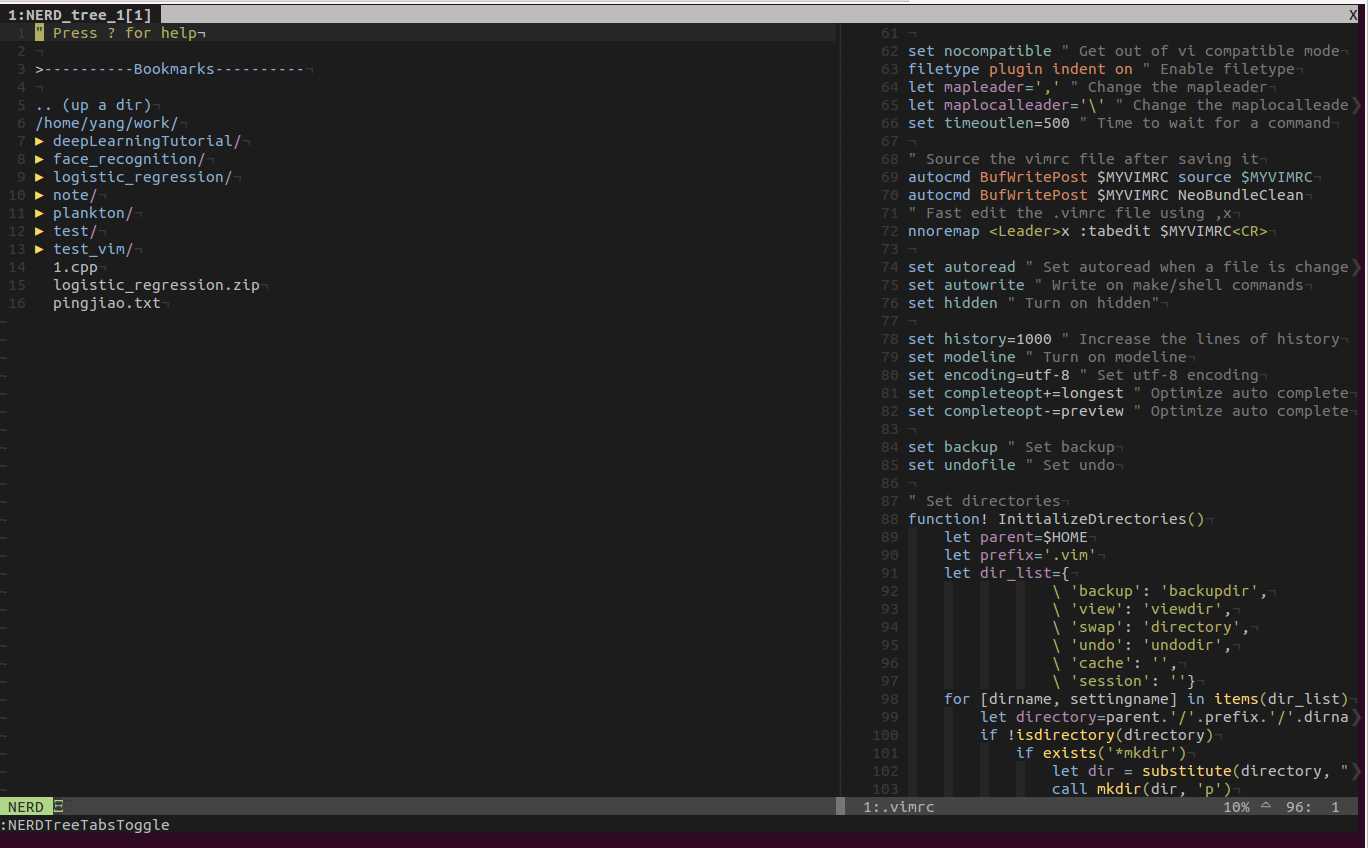Click the 'set backup' line
This screenshot has width=1368, height=848.
click(x=1011, y=447)
